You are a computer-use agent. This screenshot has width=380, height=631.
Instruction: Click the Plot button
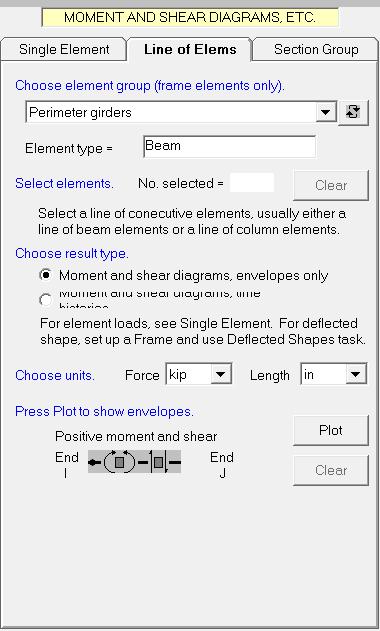click(x=331, y=431)
